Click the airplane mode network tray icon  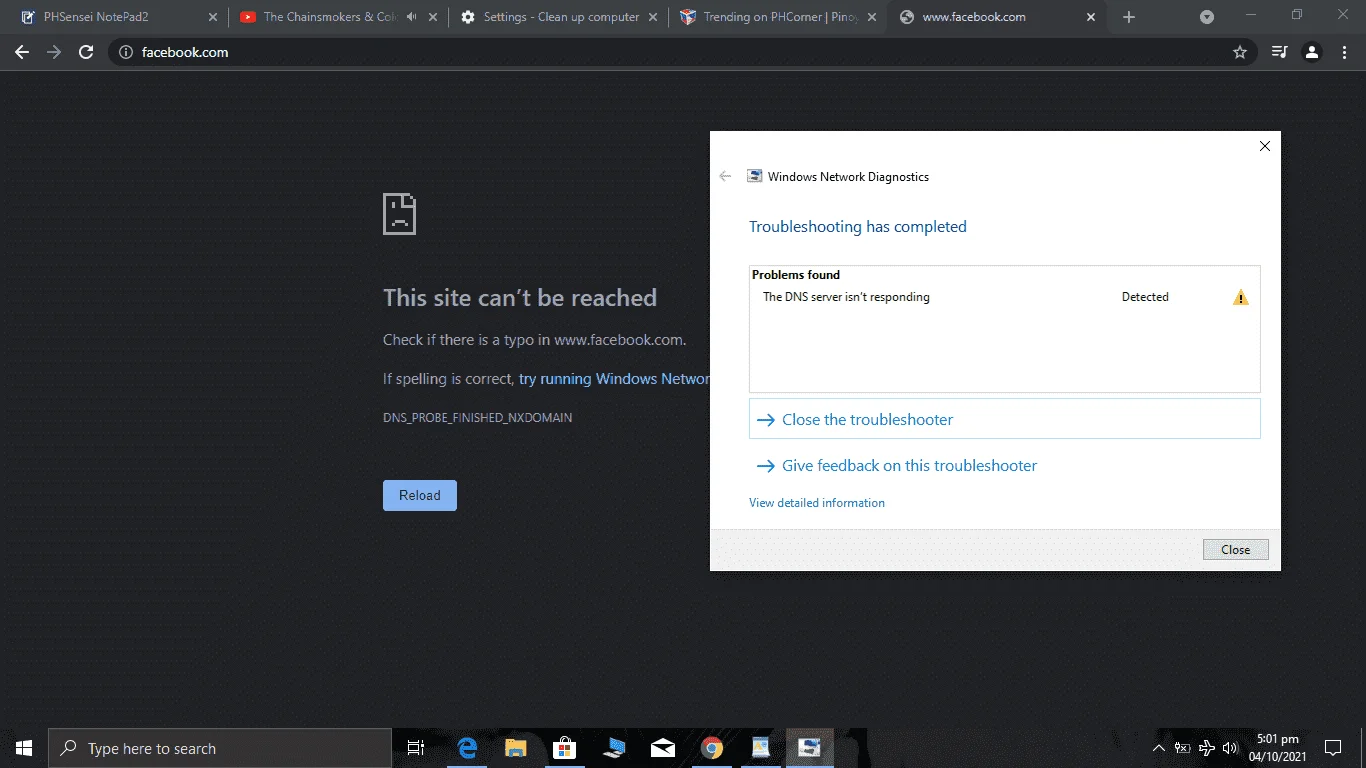[x=1207, y=748]
